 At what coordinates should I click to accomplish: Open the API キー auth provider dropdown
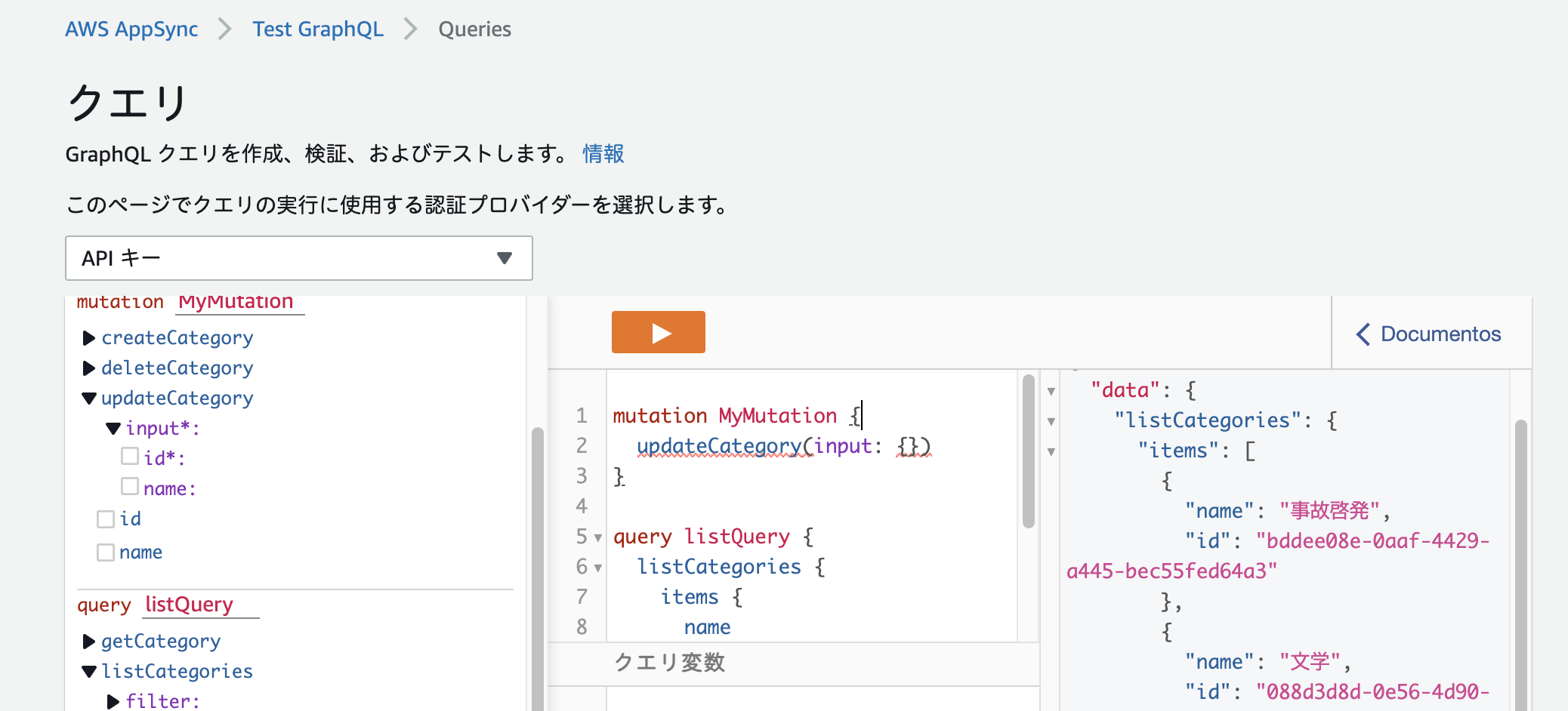coord(298,258)
